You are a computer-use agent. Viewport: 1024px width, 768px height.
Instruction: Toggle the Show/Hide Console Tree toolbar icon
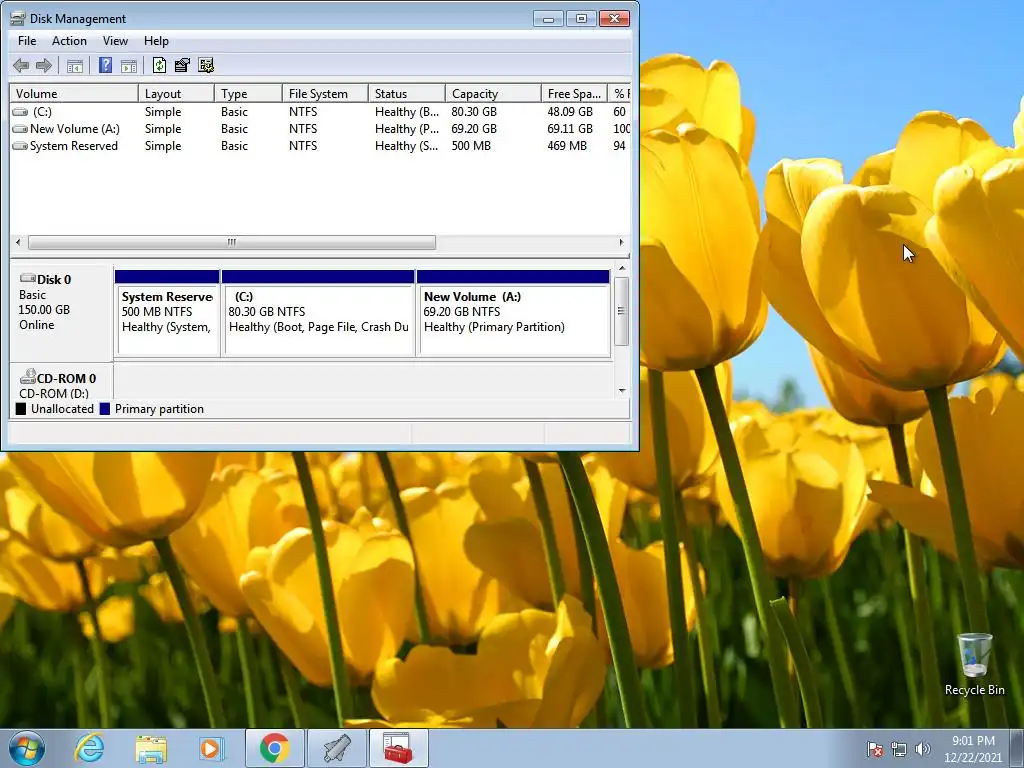[x=75, y=65]
